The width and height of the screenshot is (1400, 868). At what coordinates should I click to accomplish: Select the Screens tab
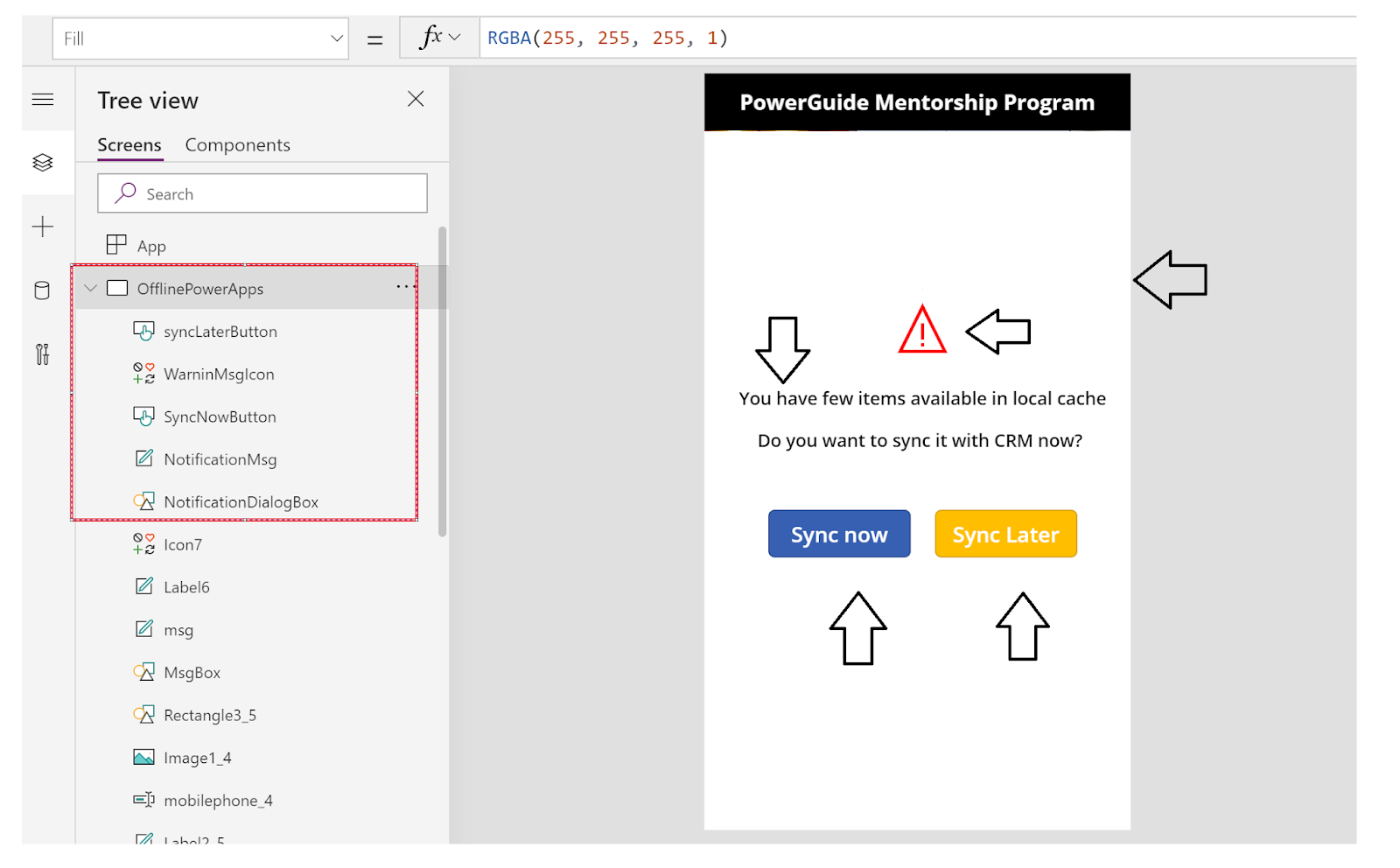tap(129, 144)
